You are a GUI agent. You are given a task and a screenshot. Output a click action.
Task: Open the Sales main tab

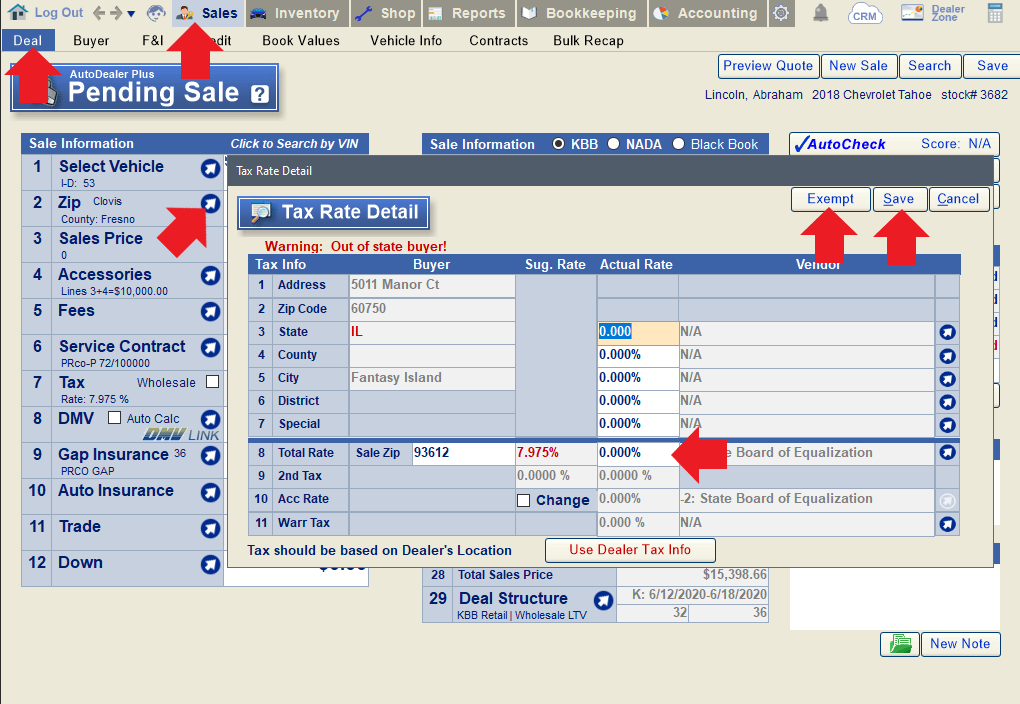point(208,13)
